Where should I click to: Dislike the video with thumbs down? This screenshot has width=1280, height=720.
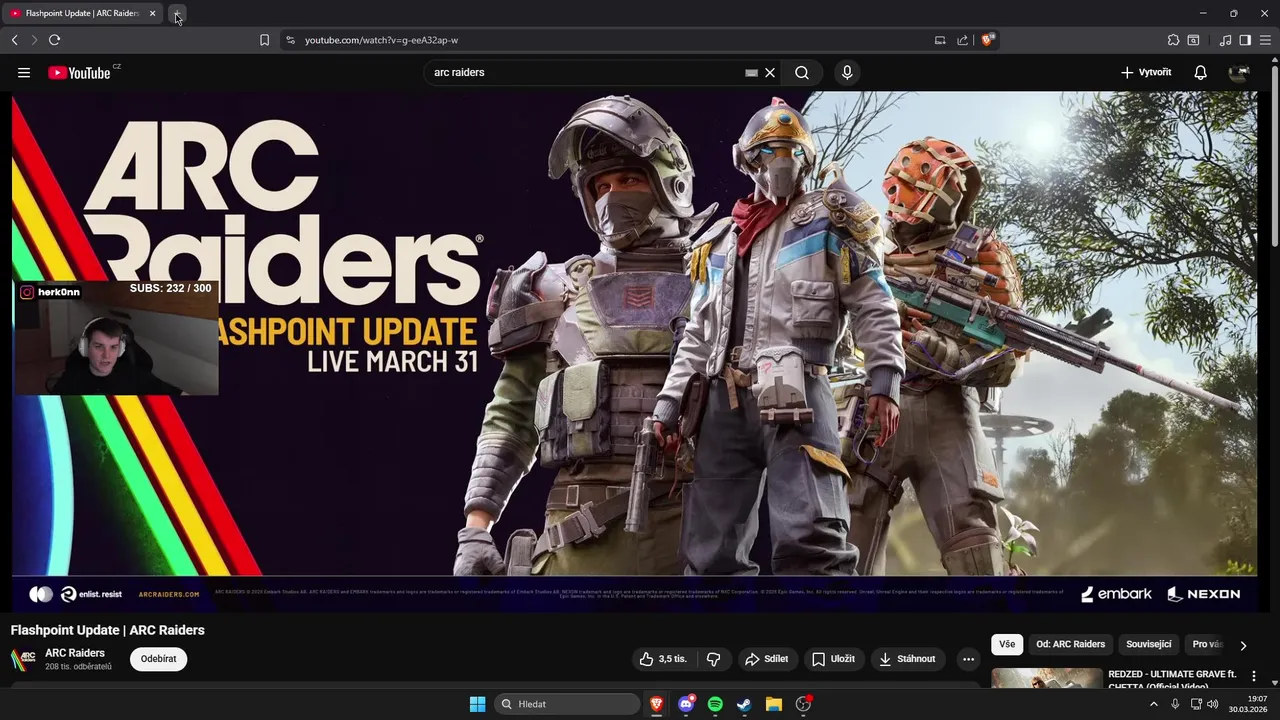coord(714,659)
